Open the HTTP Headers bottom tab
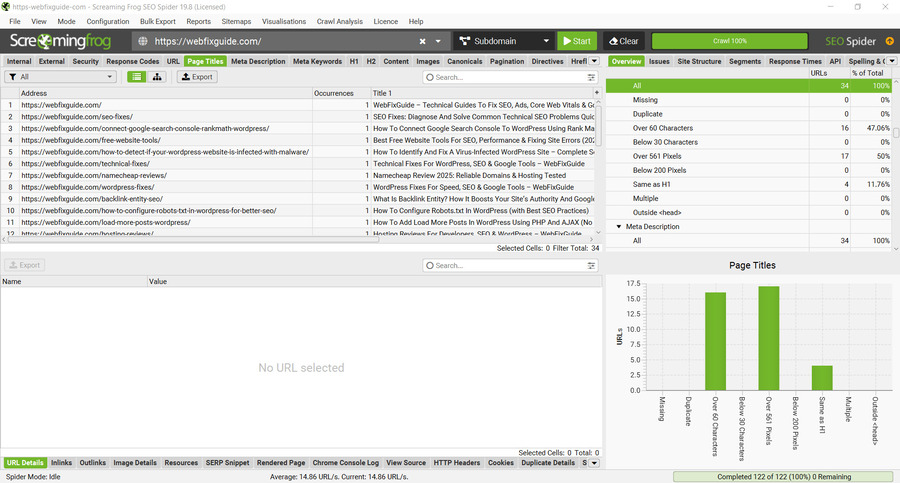Screen dimensions: 900x483 tap(457, 463)
